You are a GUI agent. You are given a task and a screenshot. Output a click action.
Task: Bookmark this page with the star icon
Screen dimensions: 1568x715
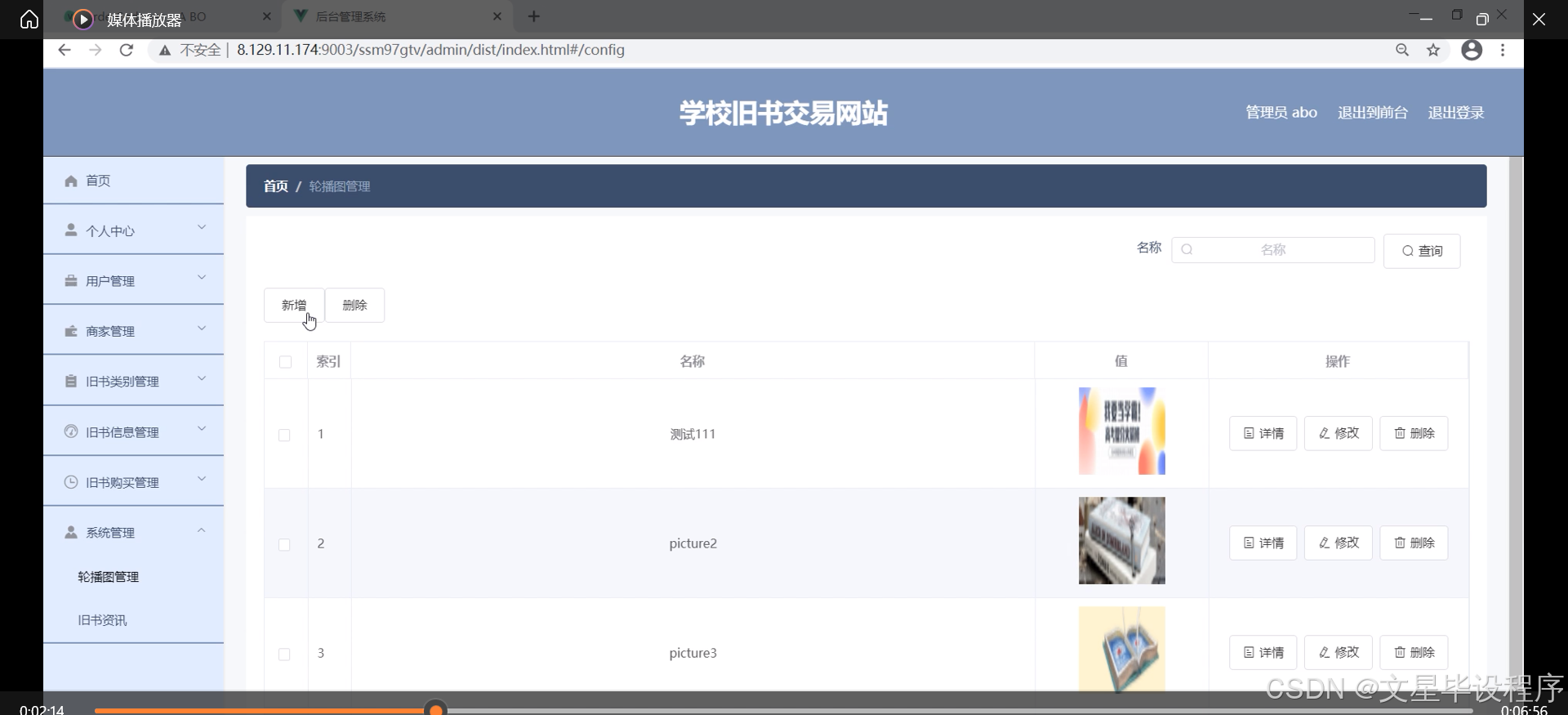(1433, 51)
